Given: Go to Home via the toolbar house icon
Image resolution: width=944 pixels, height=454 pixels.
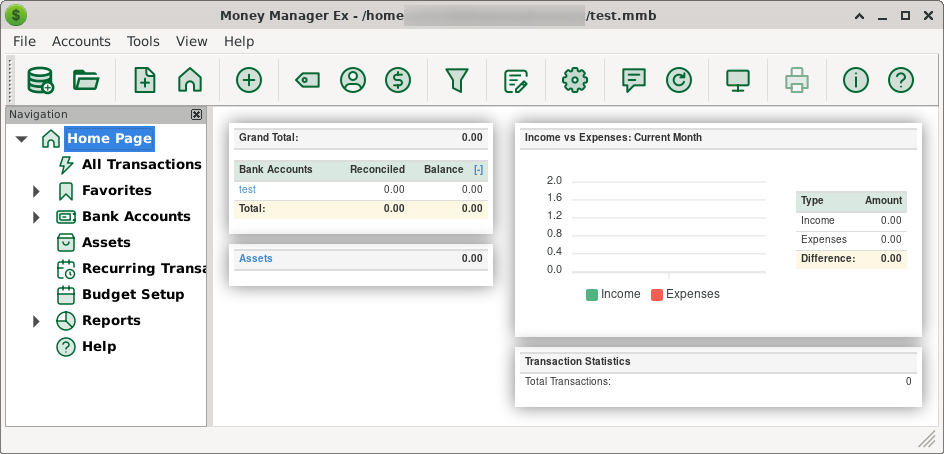Looking at the screenshot, I should [190, 79].
